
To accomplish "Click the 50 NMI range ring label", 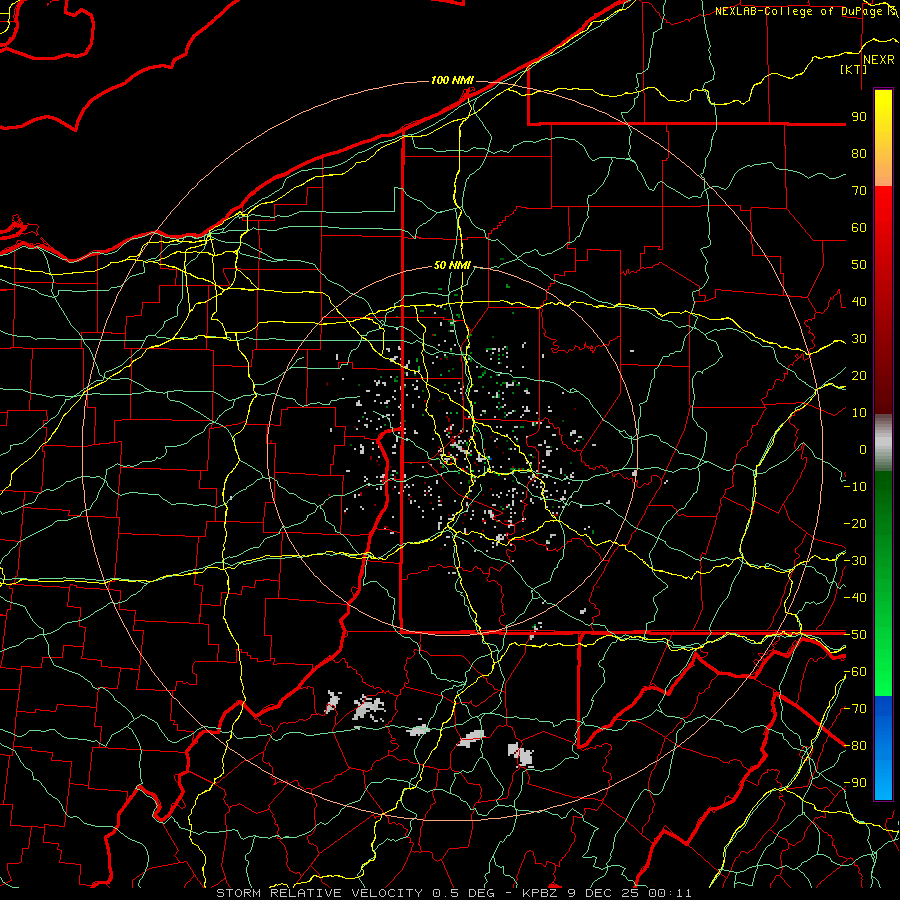I will [452, 265].
